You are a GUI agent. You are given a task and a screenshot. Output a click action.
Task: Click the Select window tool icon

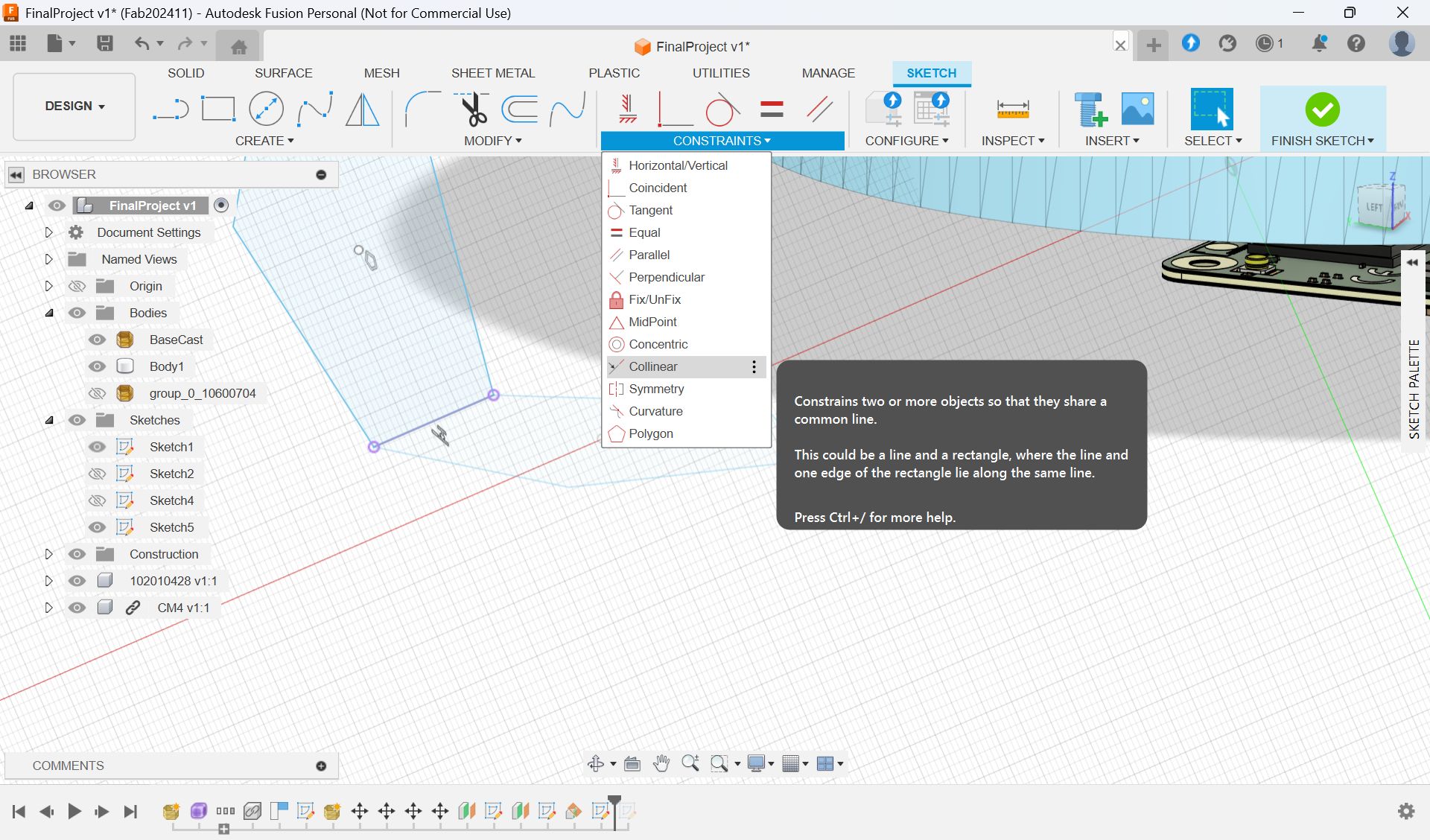tap(1212, 109)
